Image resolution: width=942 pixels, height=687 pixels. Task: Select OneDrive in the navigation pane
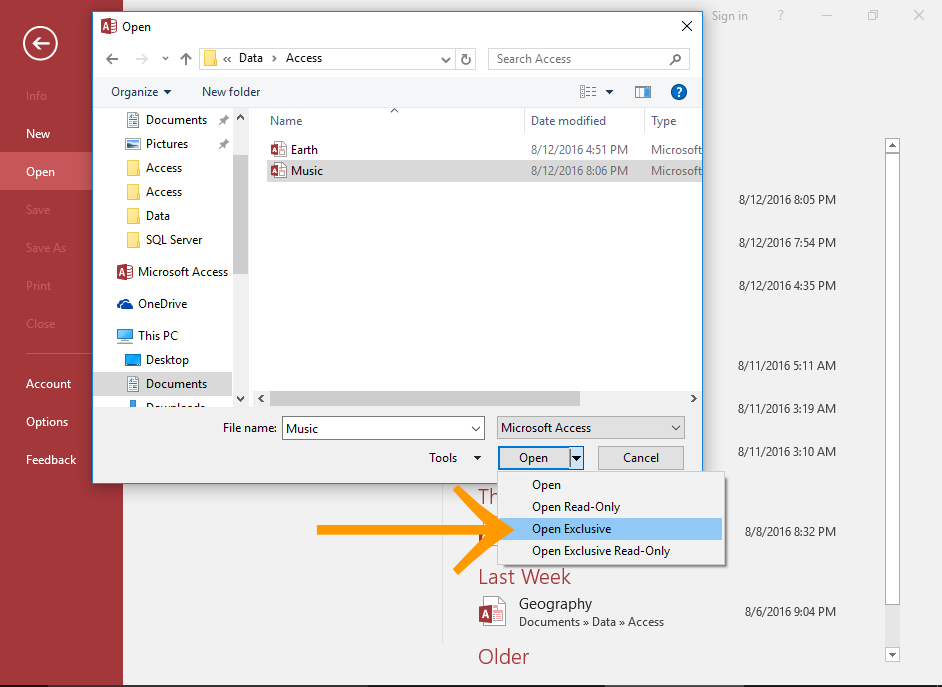(x=162, y=304)
